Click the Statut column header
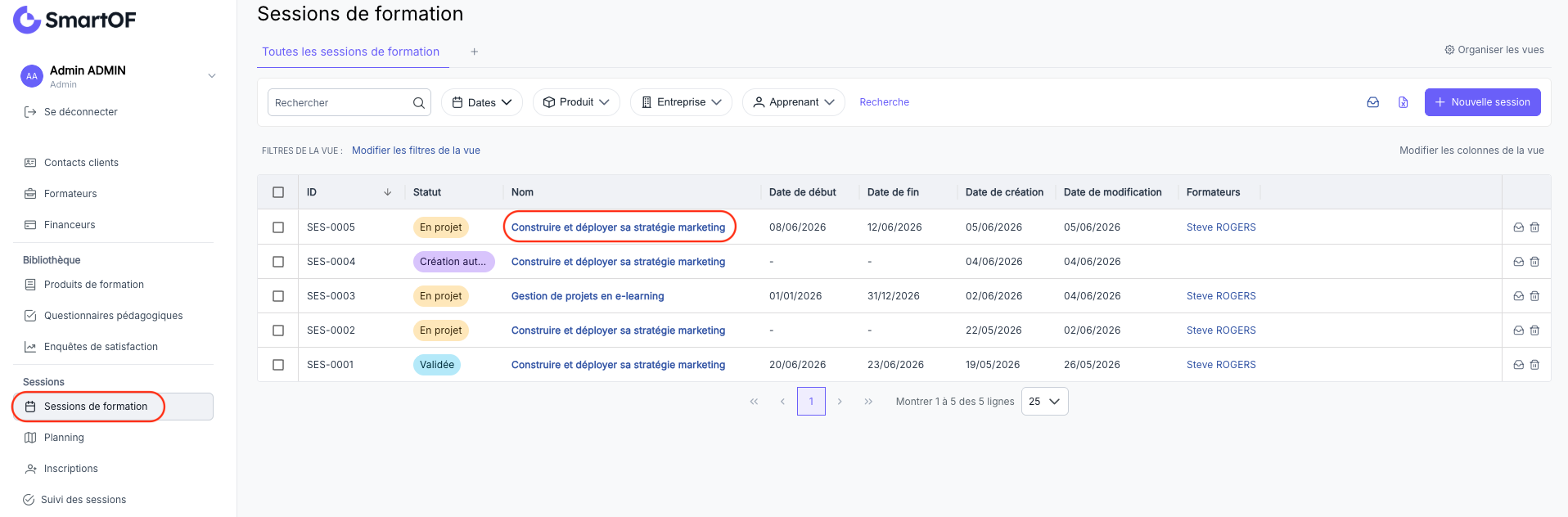Screen dimensions: 1568x517 click(x=427, y=192)
